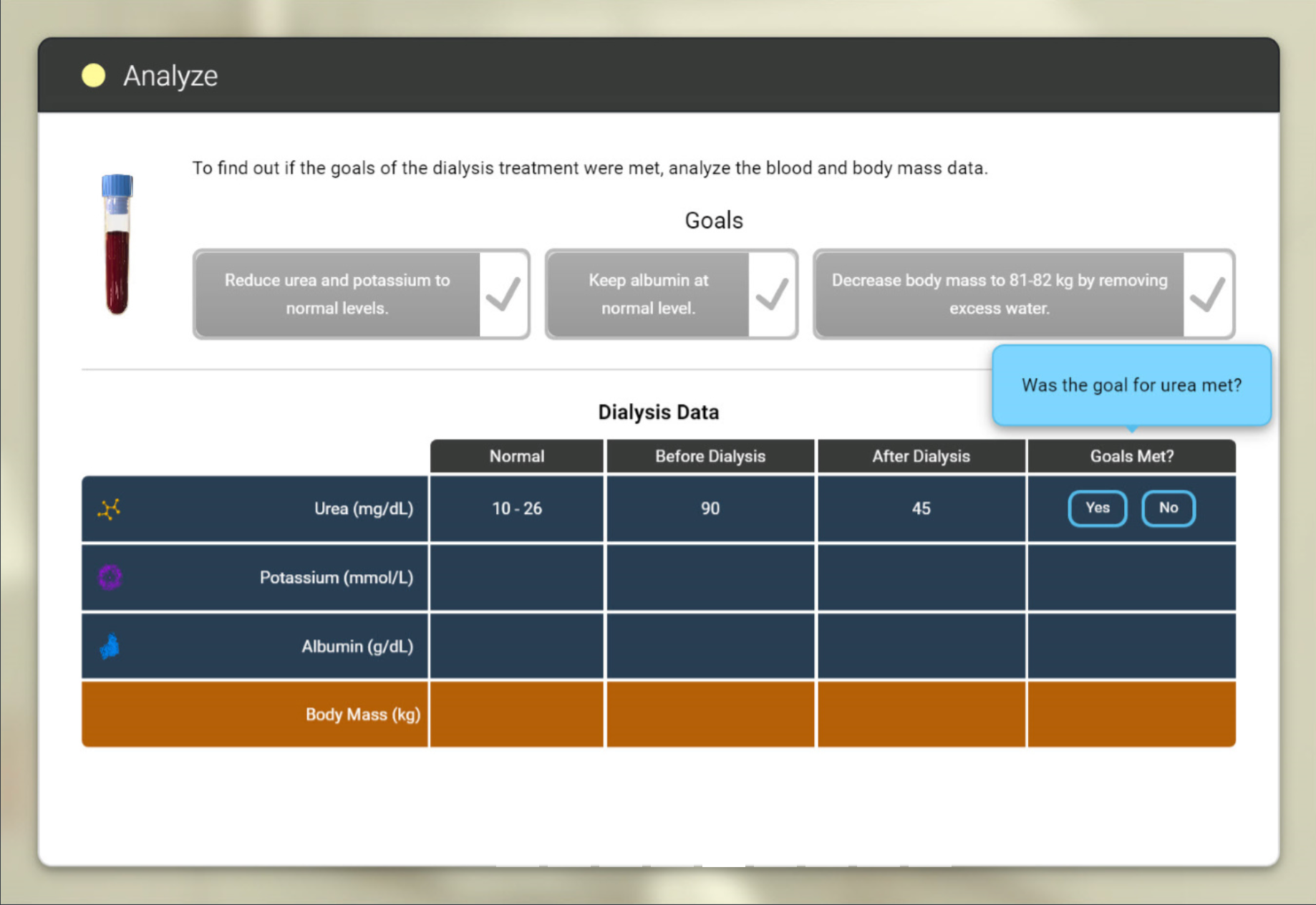The image size is (1316, 905).
Task: Click the Dialysis Data table title
Action: [658, 412]
